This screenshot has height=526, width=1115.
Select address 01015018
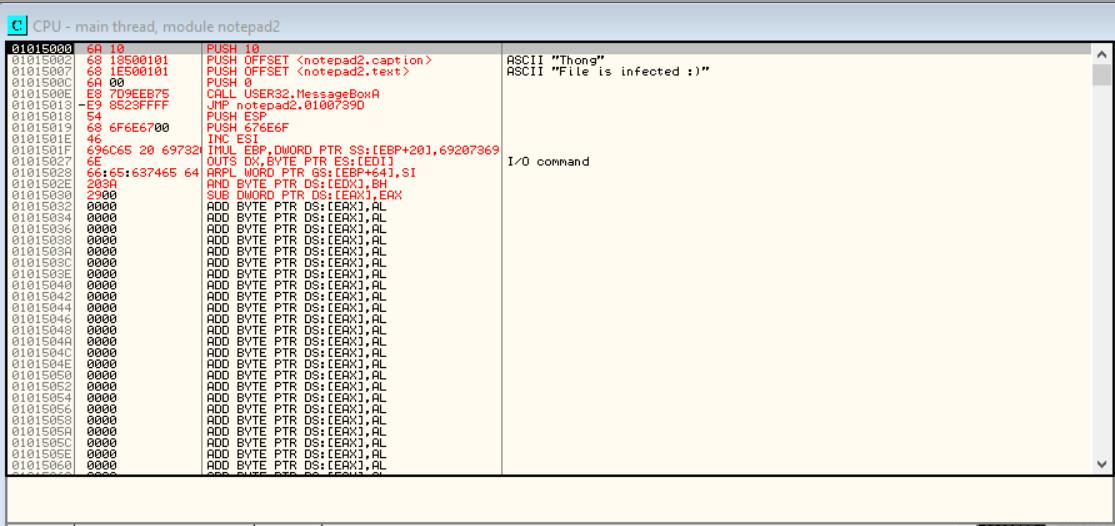pos(41,117)
